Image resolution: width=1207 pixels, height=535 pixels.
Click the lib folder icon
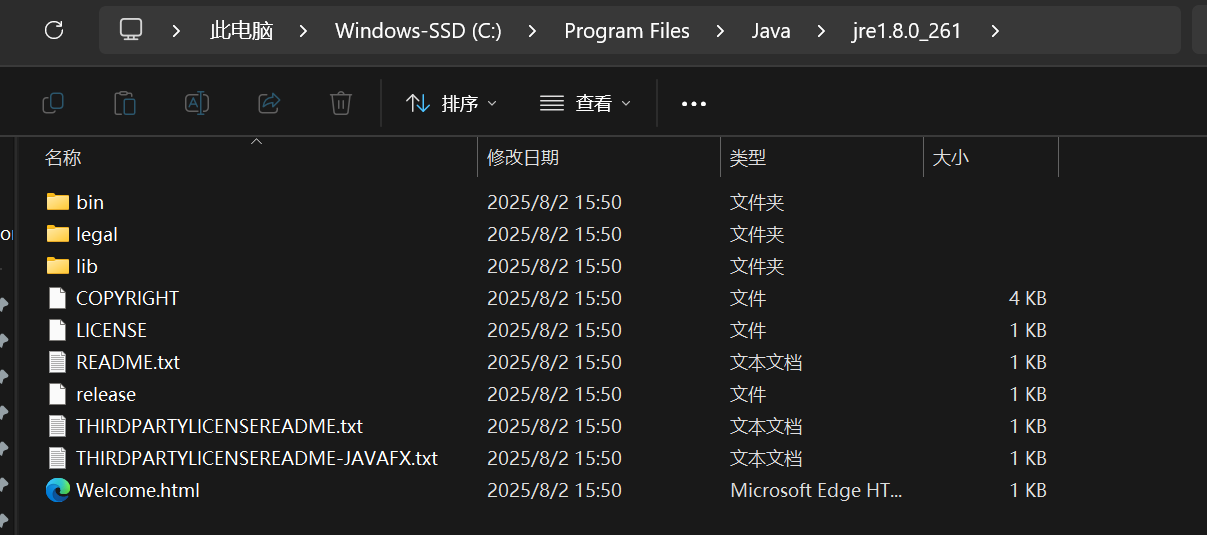[x=58, y=266]
